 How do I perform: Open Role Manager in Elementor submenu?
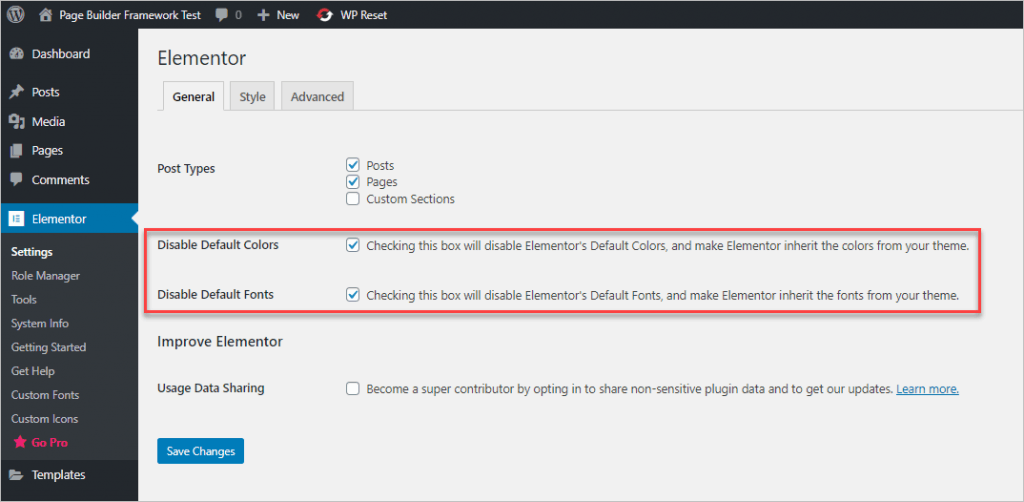coord(45,276)
